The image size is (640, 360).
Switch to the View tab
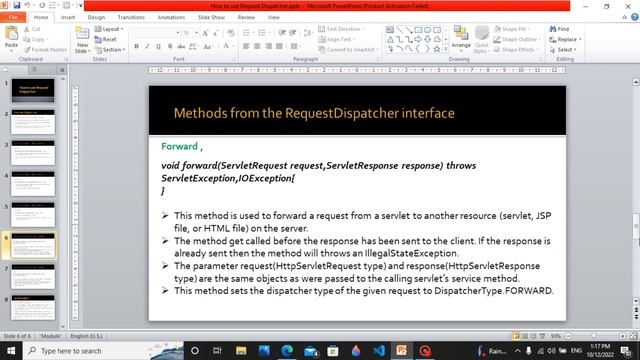click(x=273, y=18)
